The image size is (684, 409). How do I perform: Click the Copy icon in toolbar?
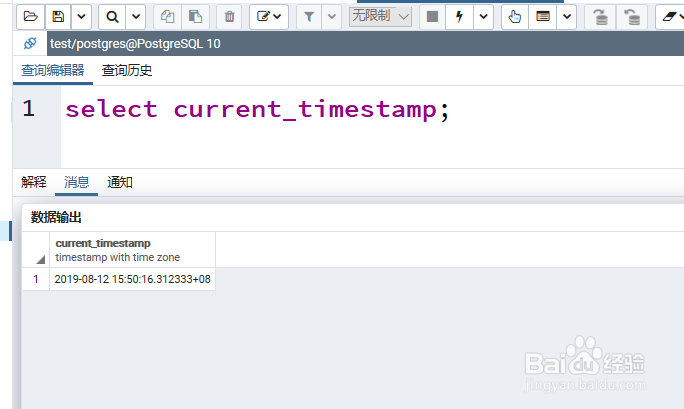tap(168, 17)
